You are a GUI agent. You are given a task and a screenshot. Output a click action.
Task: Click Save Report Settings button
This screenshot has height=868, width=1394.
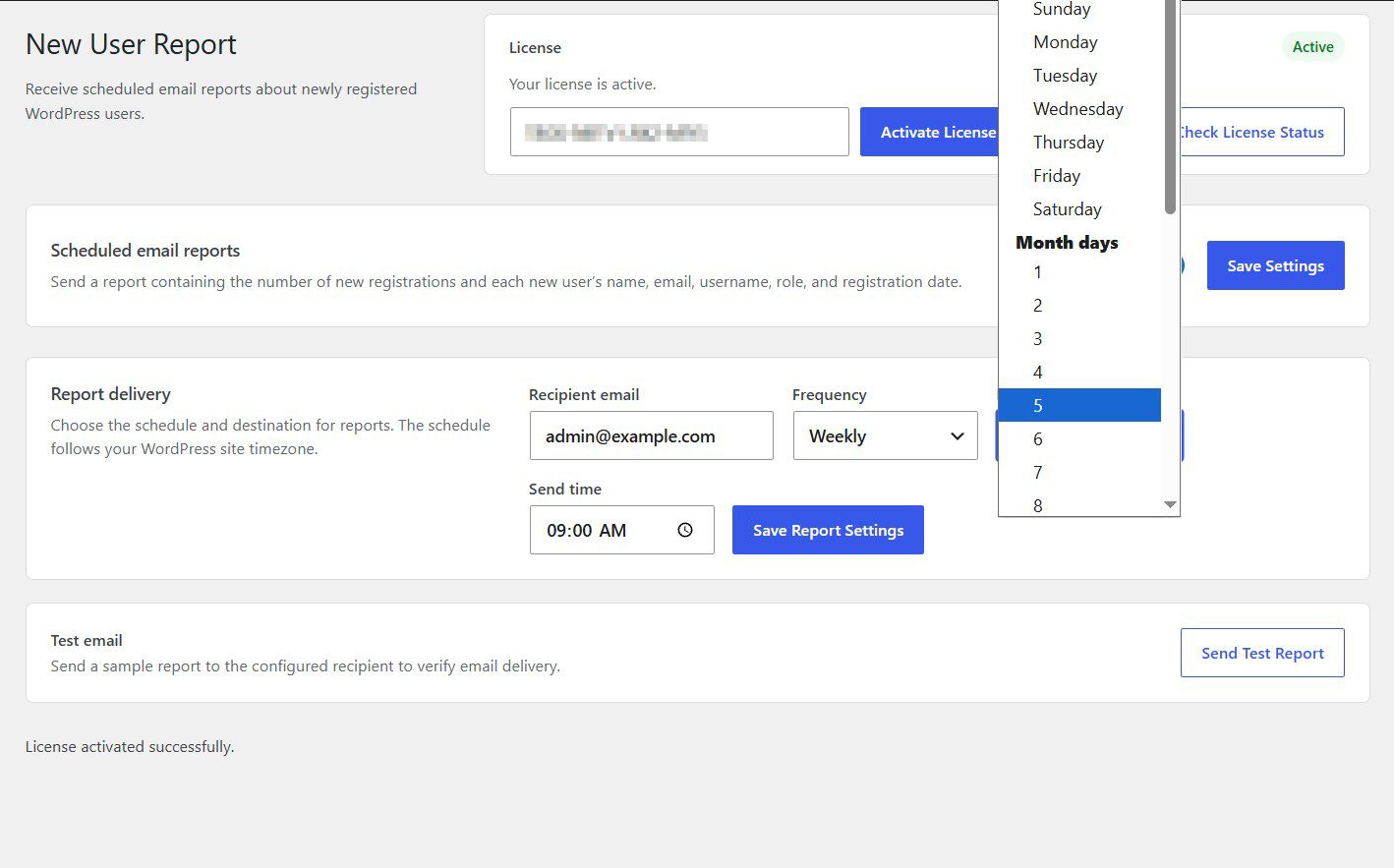[x=828, y=530]
